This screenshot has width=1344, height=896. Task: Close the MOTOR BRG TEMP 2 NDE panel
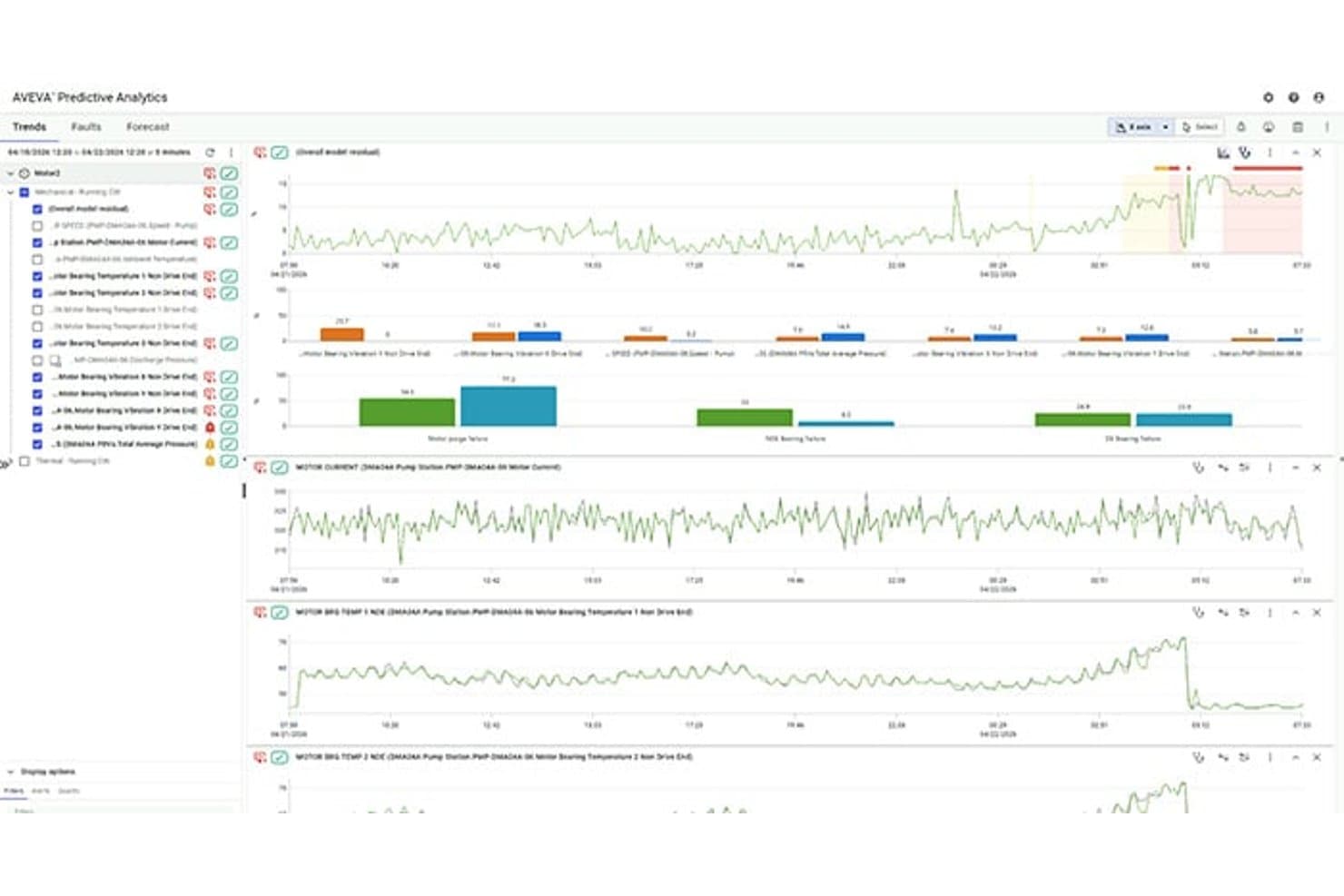pyautogui.click(x=1317, y=757)
